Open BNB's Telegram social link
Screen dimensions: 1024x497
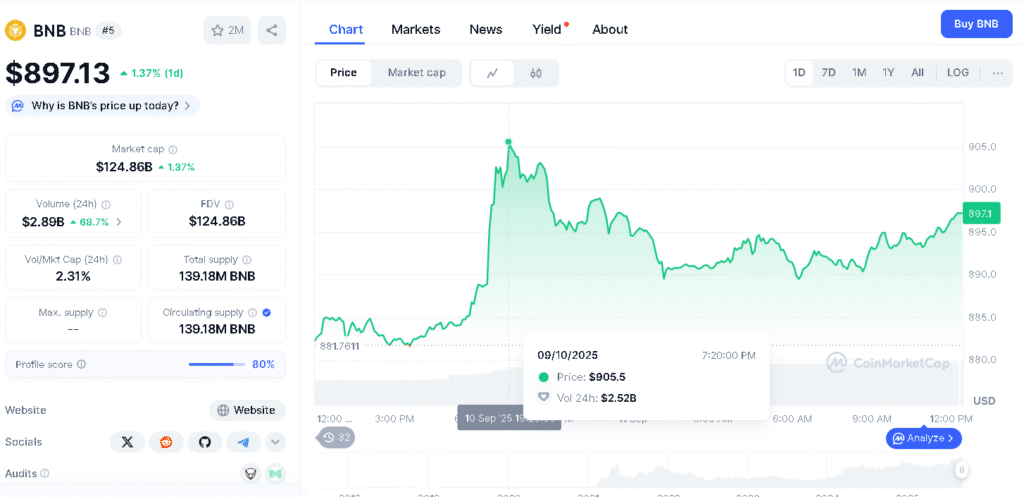point(243,442)
